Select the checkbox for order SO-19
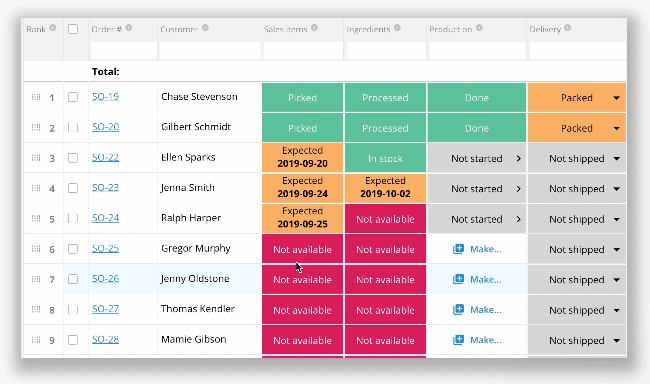Viewport: 650px width, 384px height. pyautogui.click(x=73, y=97)
